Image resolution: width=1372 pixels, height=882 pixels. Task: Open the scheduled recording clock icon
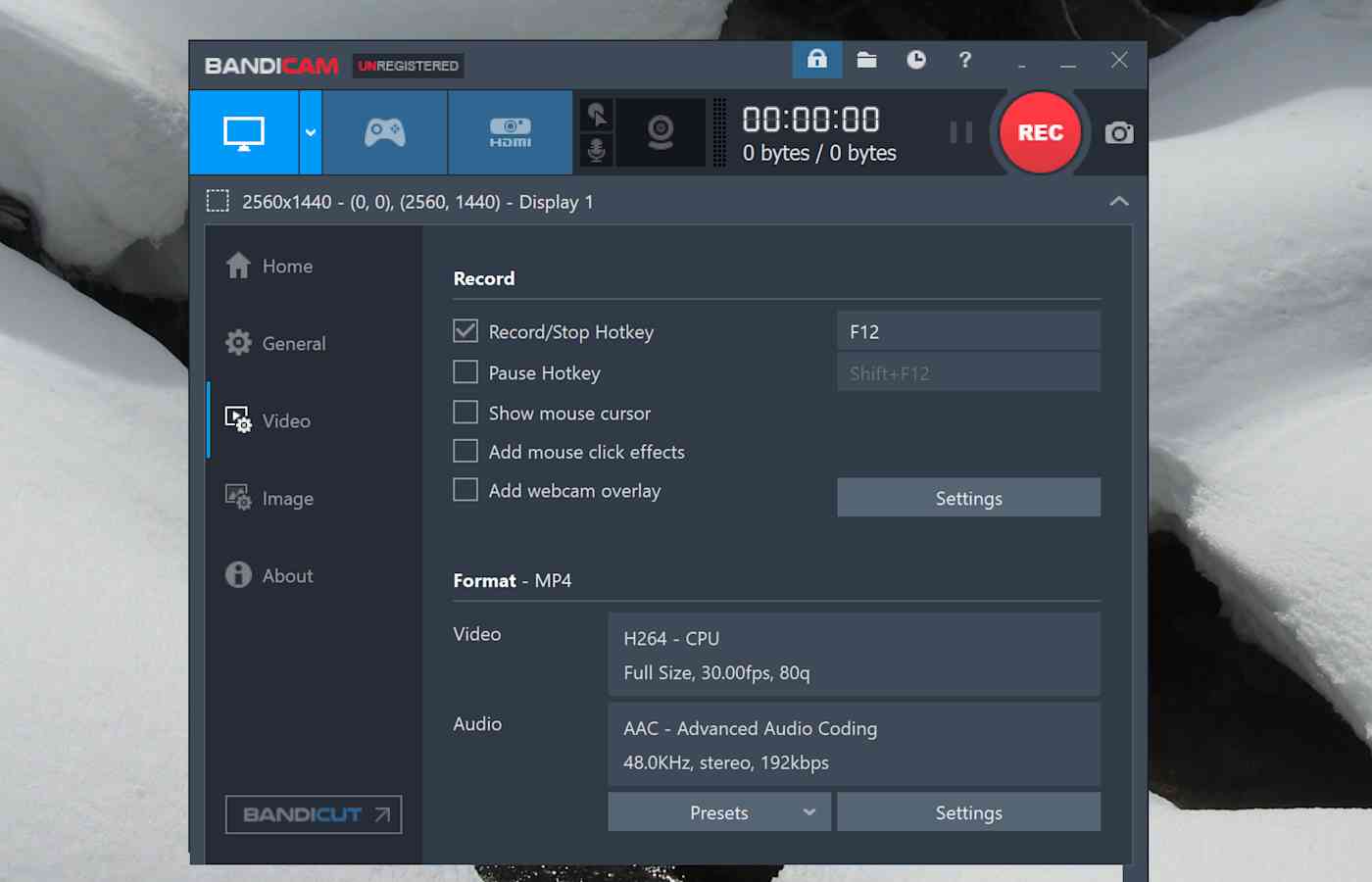point(916,60)
